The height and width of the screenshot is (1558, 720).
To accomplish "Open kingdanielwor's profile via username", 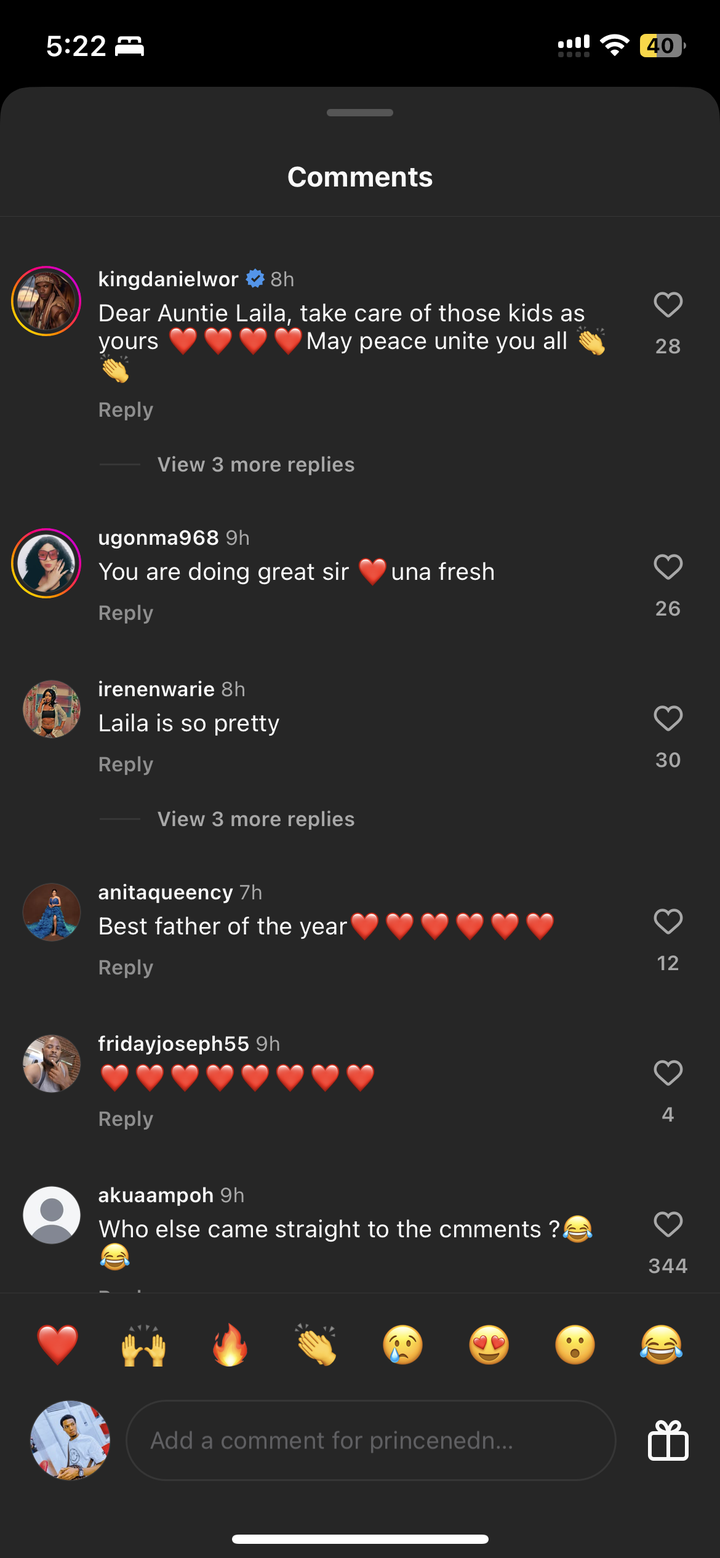I will [x=168, y=279].
